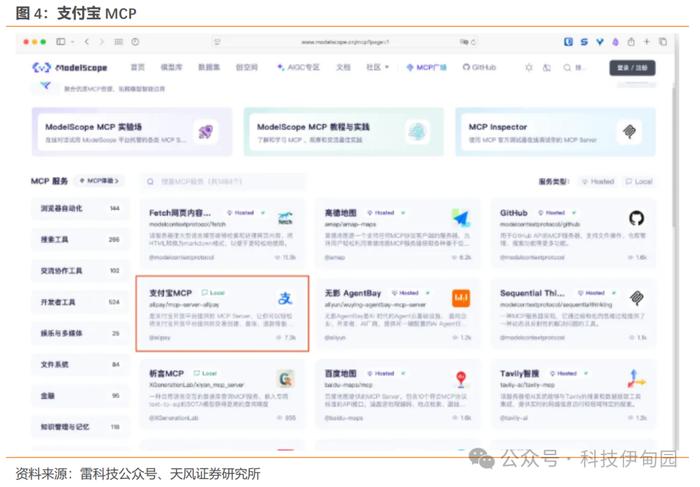
Task: Open the language switch icon in the navbar
Action: pos(546,67)
